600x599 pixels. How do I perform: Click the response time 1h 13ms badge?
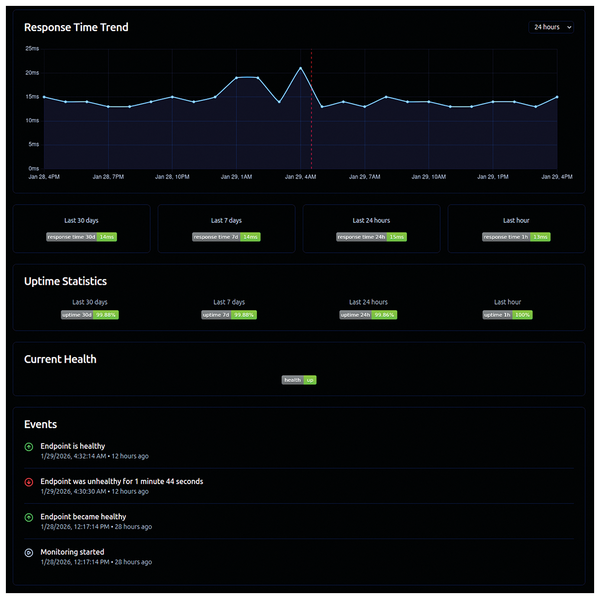pos(516,237)
